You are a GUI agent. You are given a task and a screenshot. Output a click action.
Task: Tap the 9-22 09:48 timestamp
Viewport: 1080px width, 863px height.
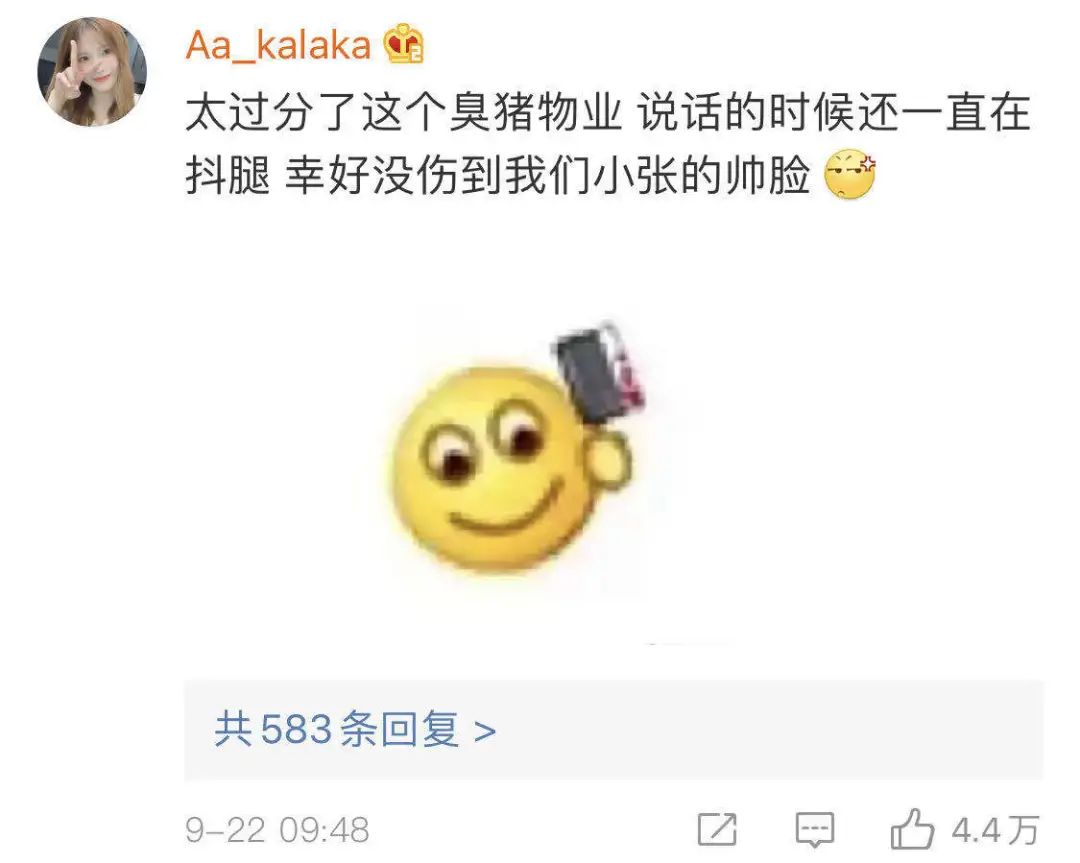click(278, 830)
